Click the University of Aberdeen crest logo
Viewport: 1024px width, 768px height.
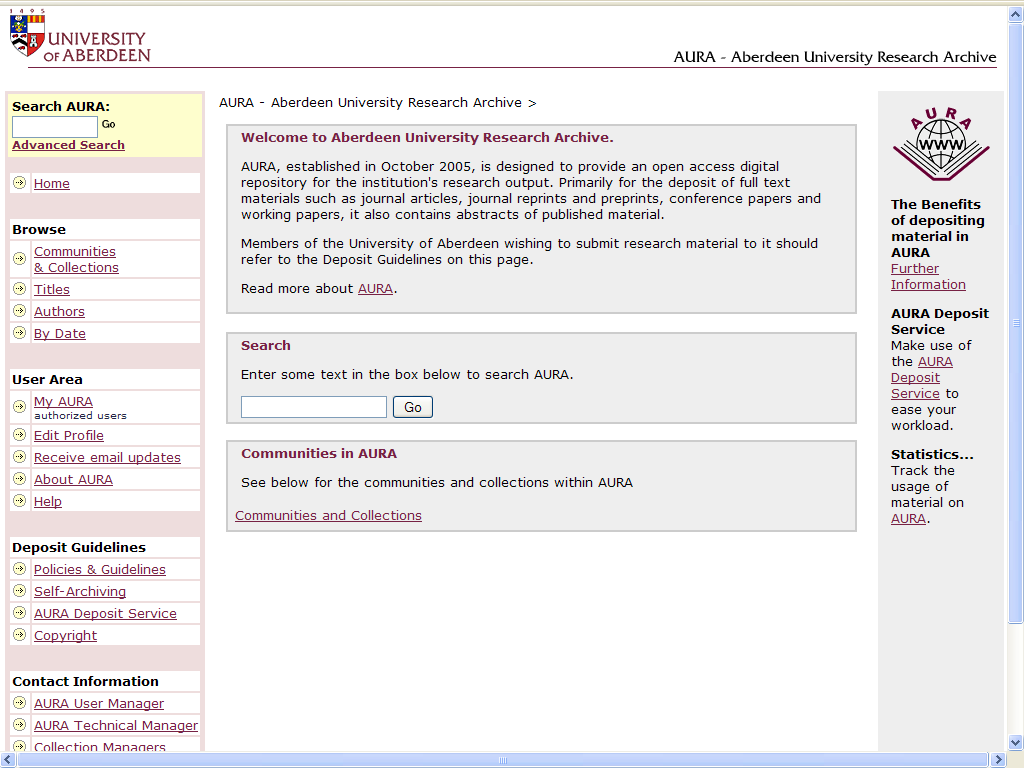click(x=27, y=33)
